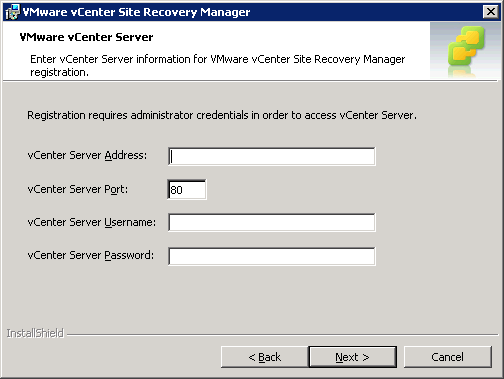Click the vCenter Server Username label
This screenshot has width=504, height=379.
click(91, 222)
